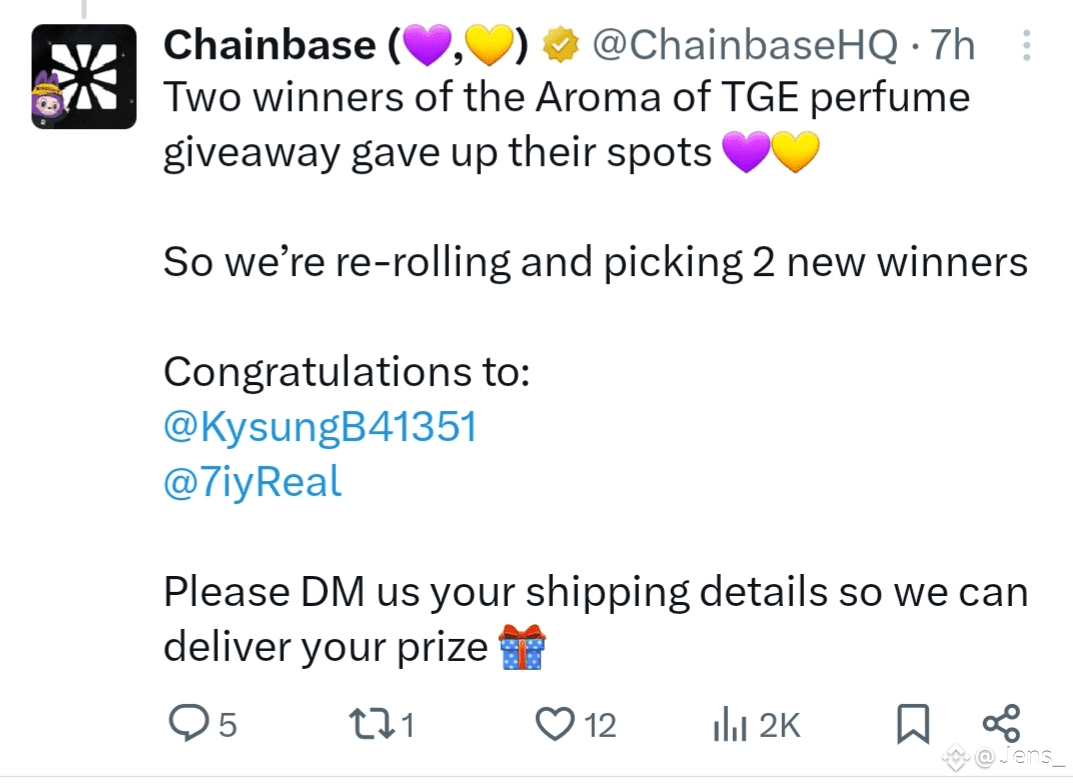Click the Chainbase profile avatar
This screenshot has height=783, width=1073.
tap(84, 76)
